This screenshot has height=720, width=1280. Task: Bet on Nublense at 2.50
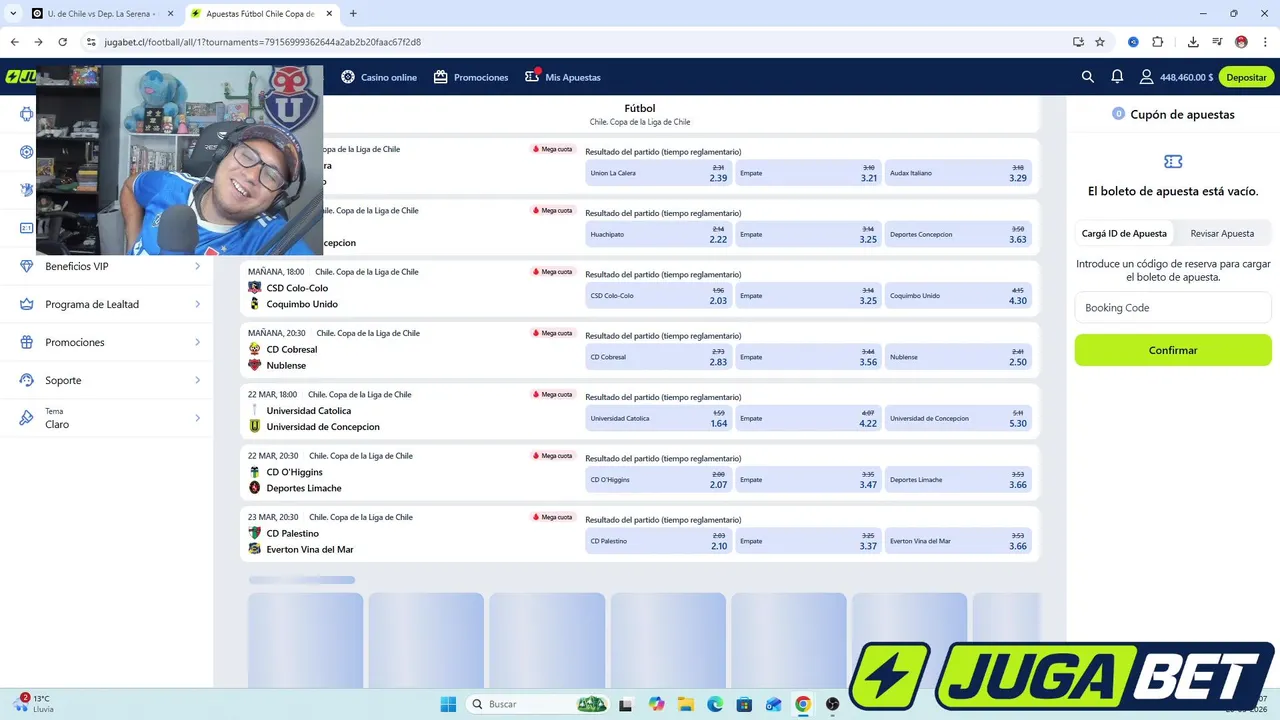coord(958,357)
